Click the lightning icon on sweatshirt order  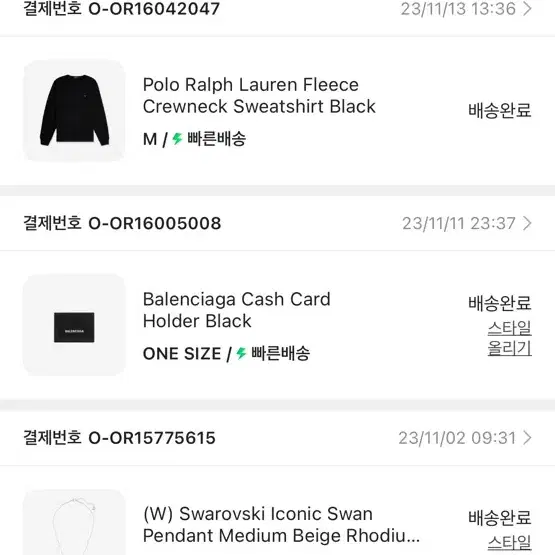point(177,139)
